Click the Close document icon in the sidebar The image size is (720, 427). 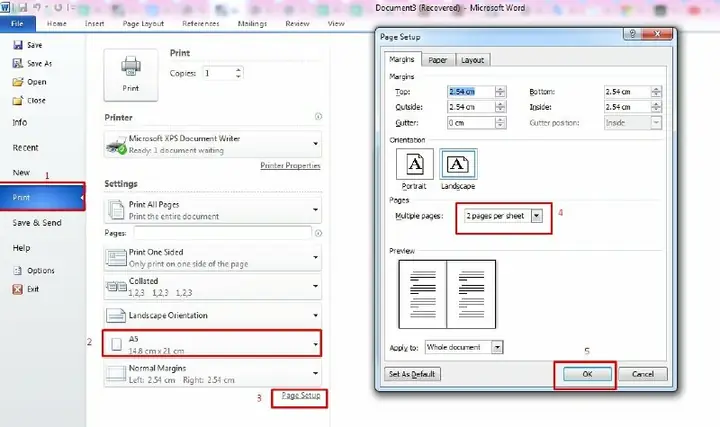pos(18,100)
